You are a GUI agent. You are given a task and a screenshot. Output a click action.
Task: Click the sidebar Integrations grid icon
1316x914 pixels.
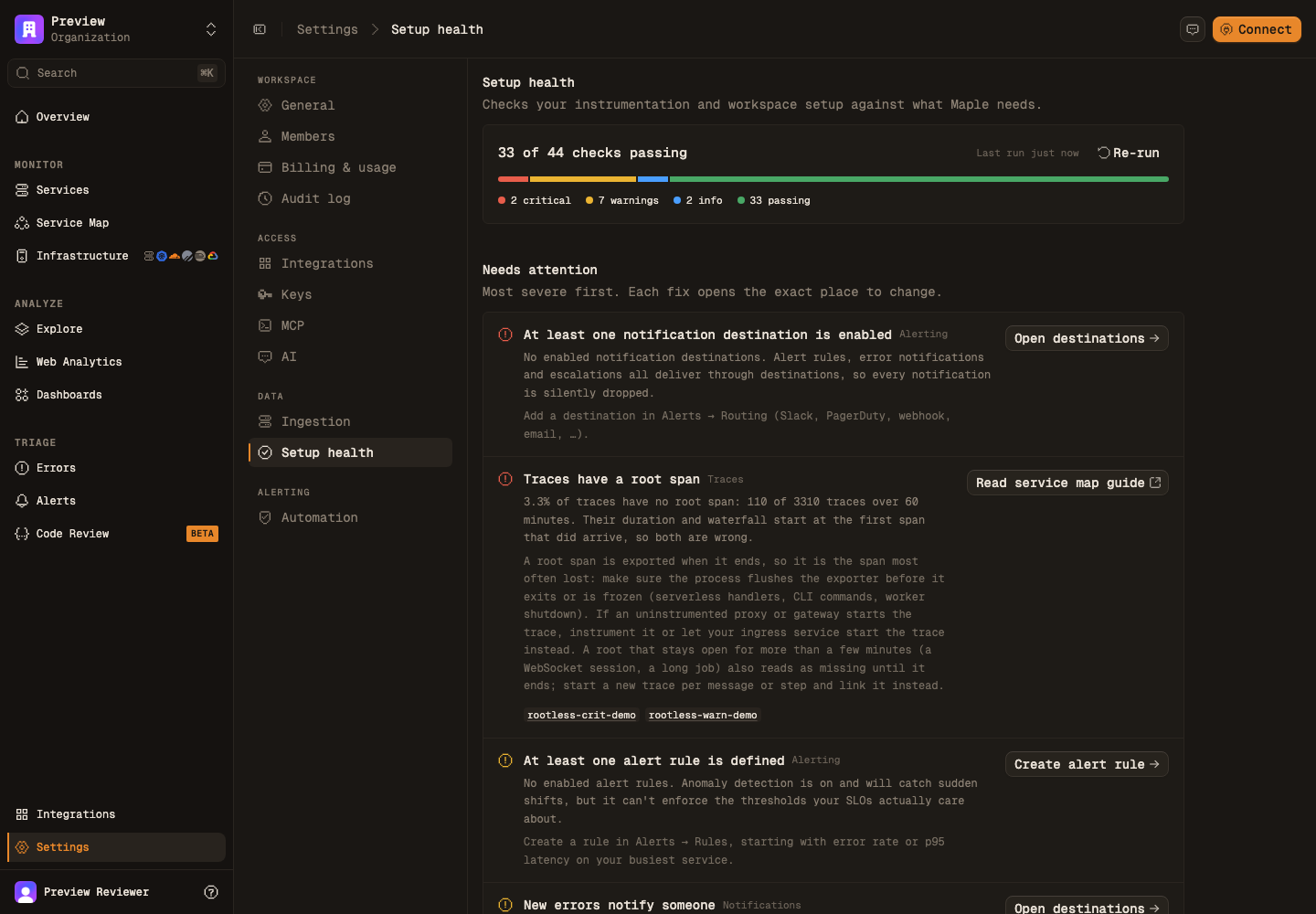22,814
